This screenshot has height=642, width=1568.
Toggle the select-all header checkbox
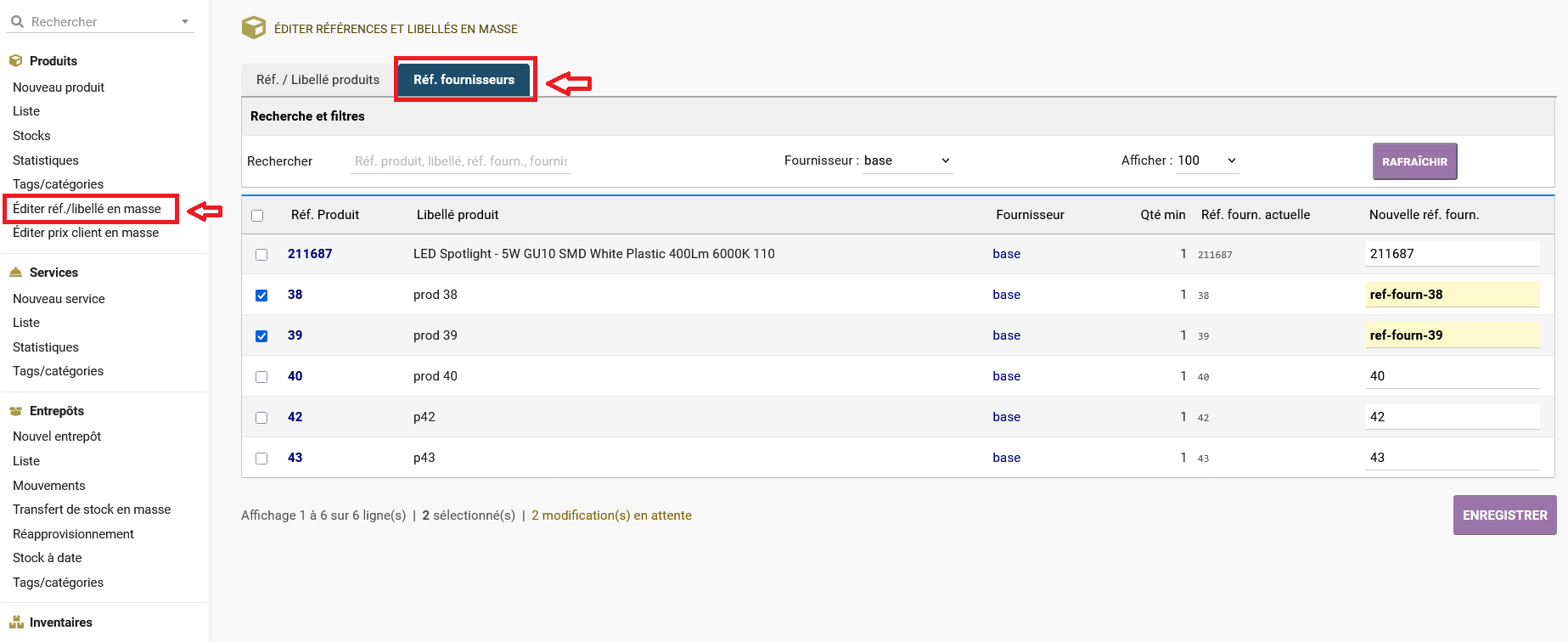coord(257,216)
